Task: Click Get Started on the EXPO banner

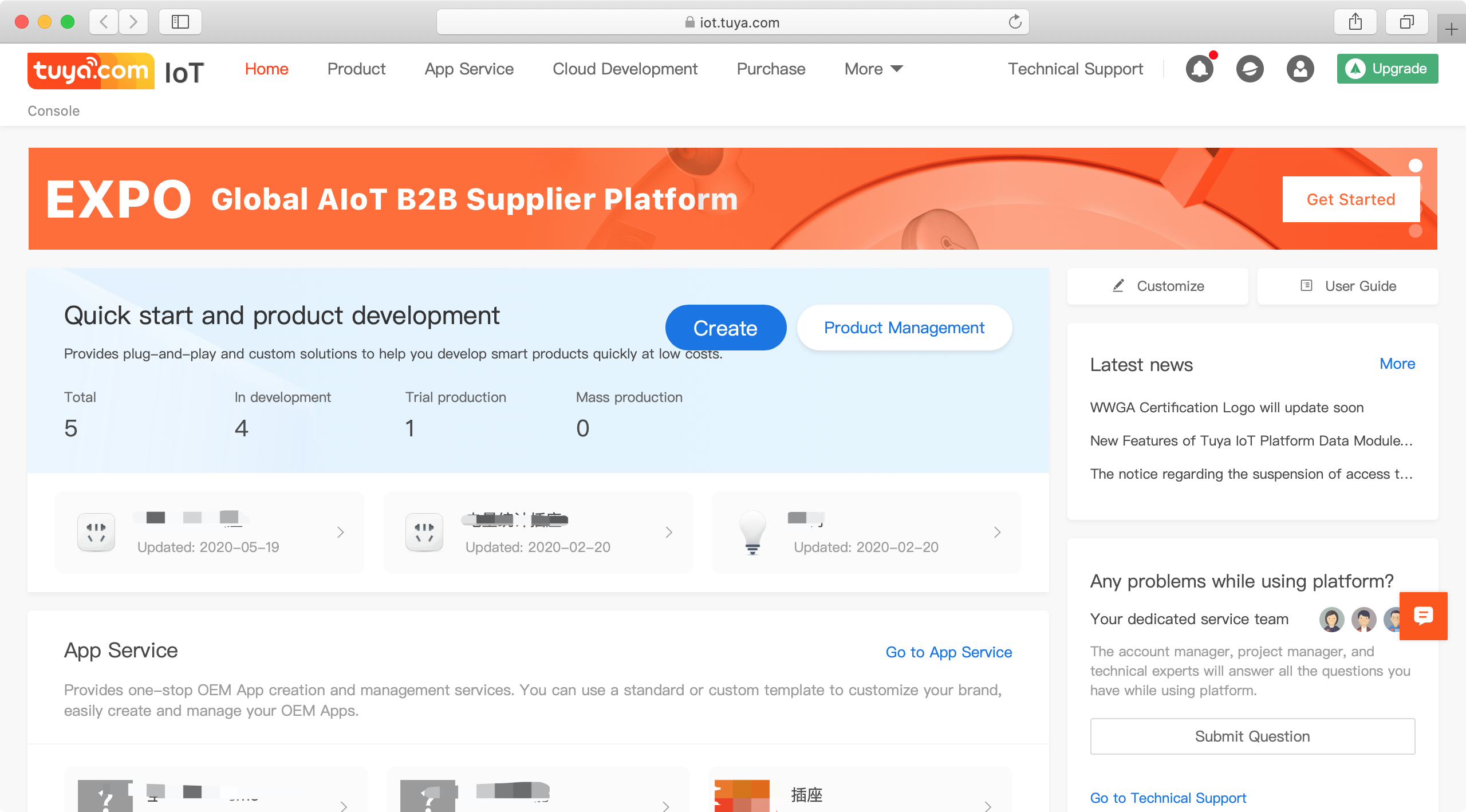Action: point(1351,199)
